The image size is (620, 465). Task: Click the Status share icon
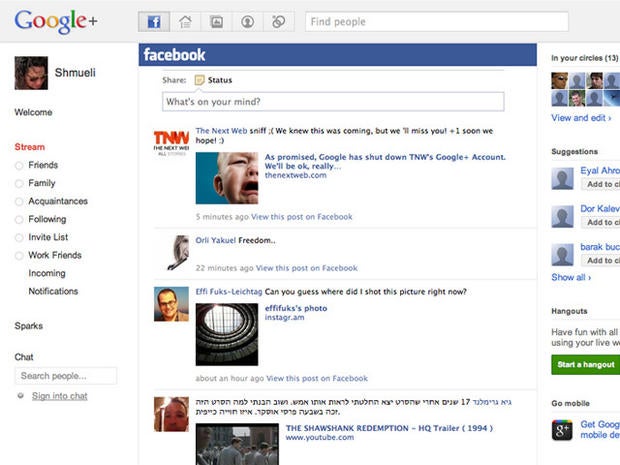point(200,80)
